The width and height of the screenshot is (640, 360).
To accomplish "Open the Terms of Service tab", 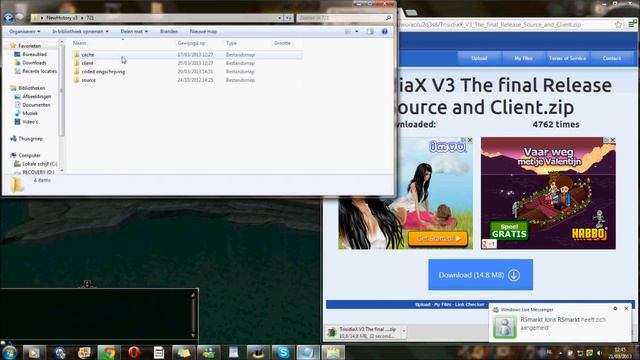I will click(x=567, y=58).
